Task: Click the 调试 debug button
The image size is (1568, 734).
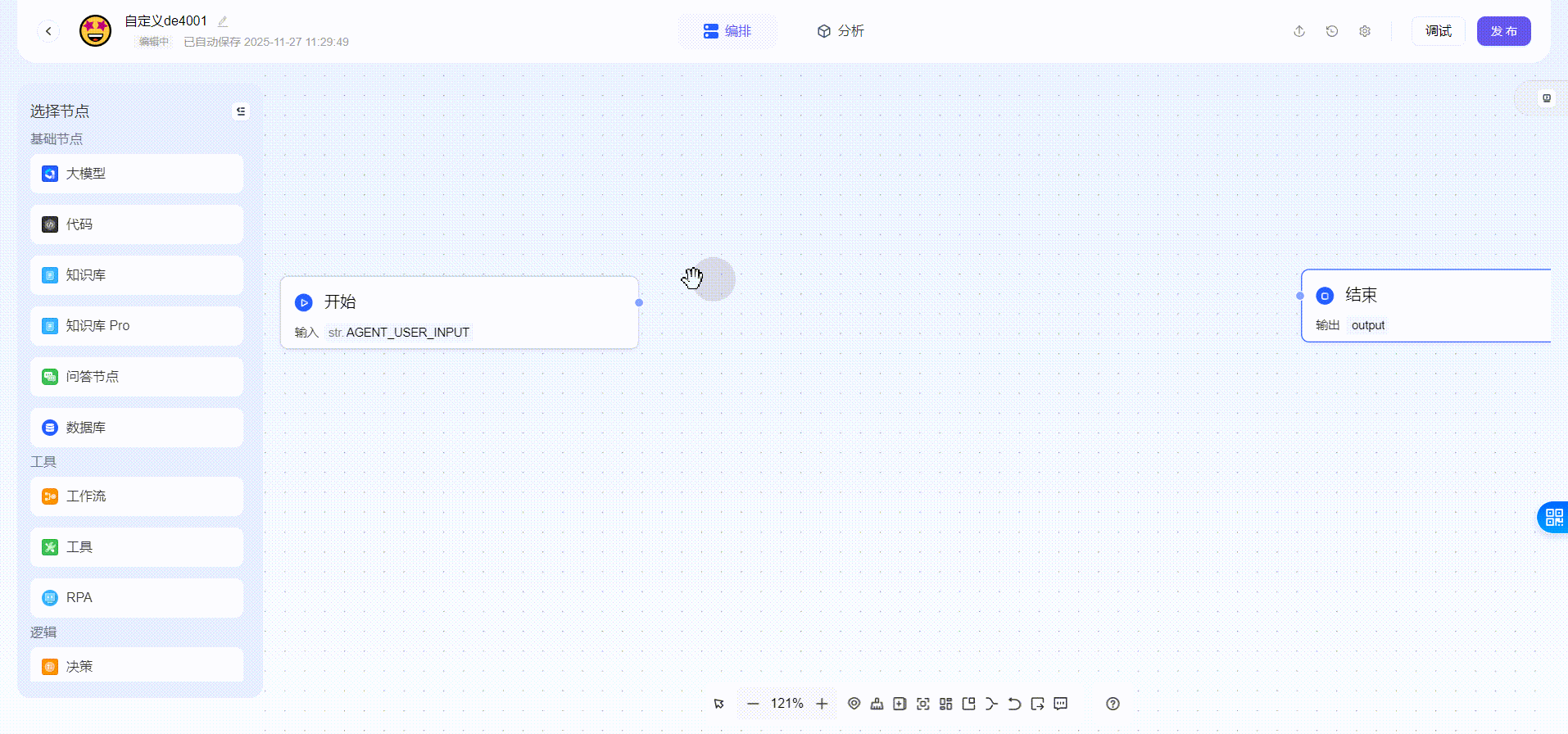Action: coord(1438,31)
